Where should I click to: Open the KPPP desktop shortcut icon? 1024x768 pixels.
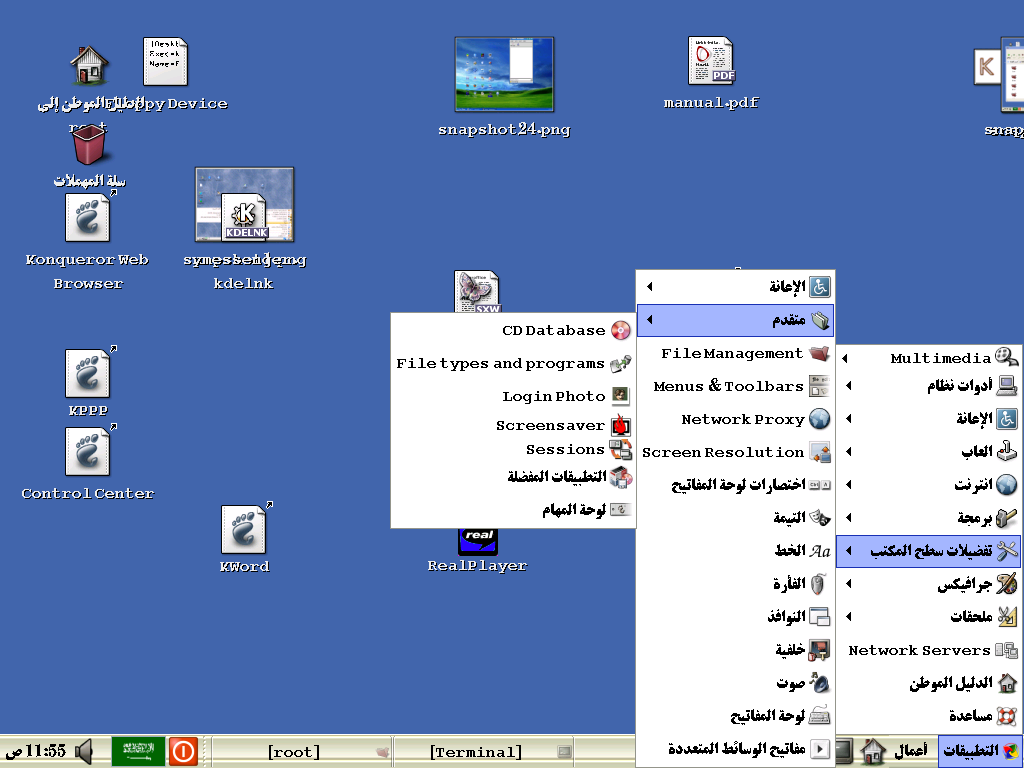[x=88, y=374]
